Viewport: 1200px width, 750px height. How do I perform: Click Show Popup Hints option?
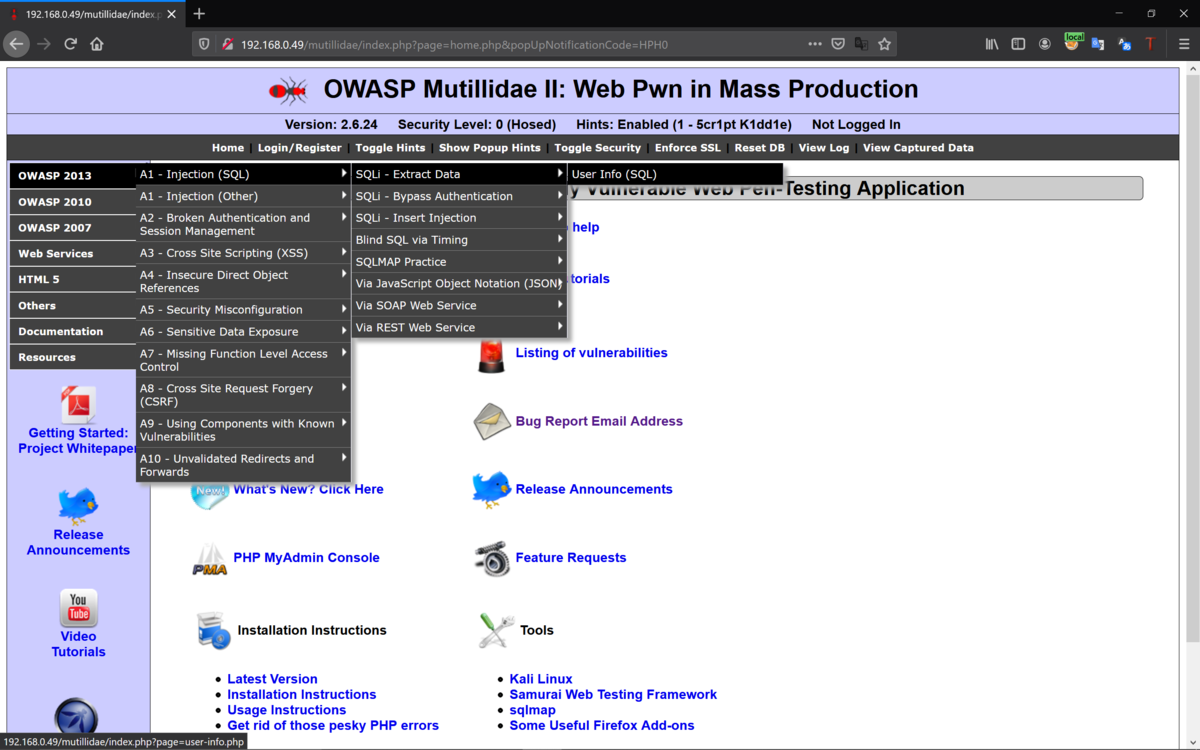(490, 148)
